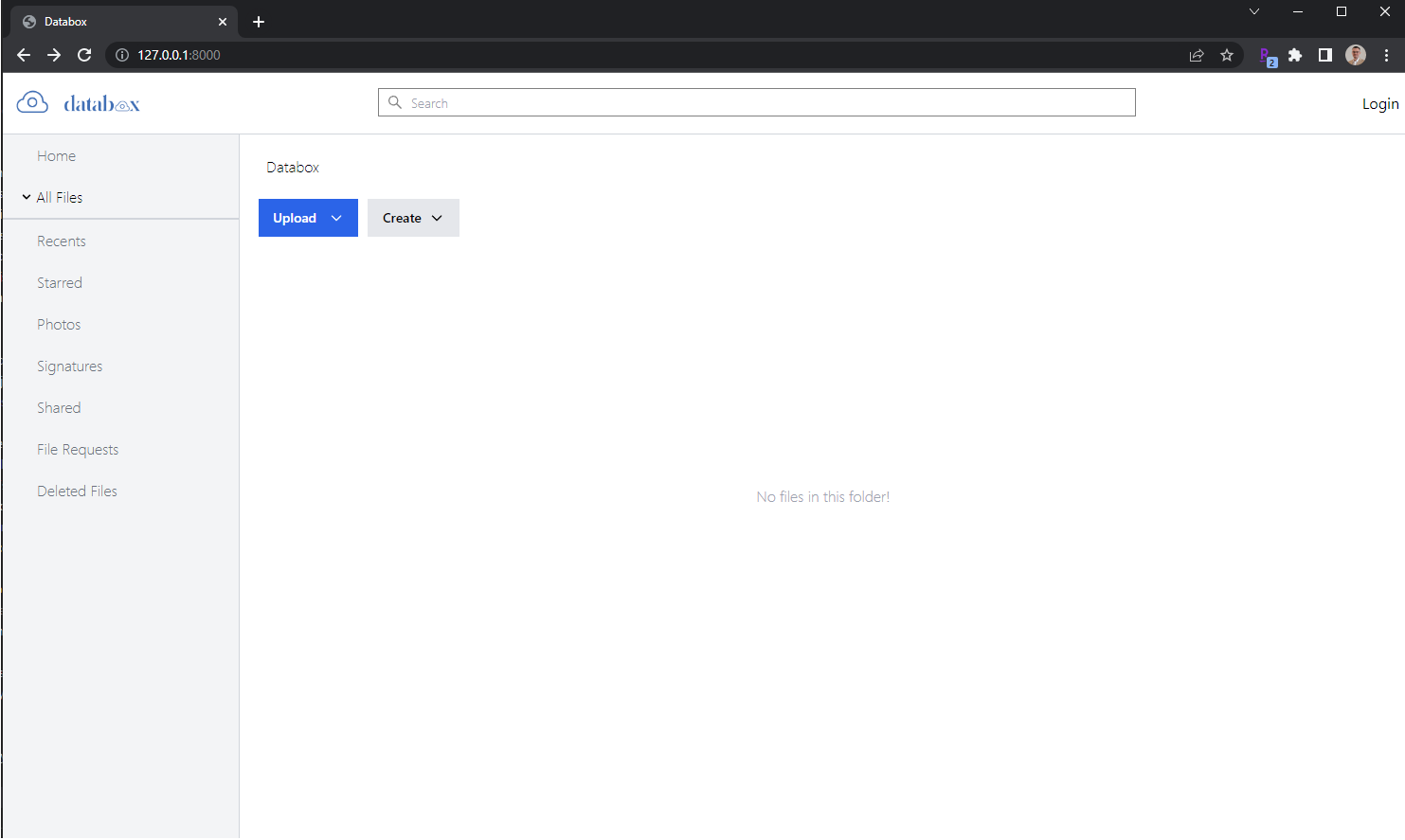Reload the page with the refresh icon

coord(84,55)
